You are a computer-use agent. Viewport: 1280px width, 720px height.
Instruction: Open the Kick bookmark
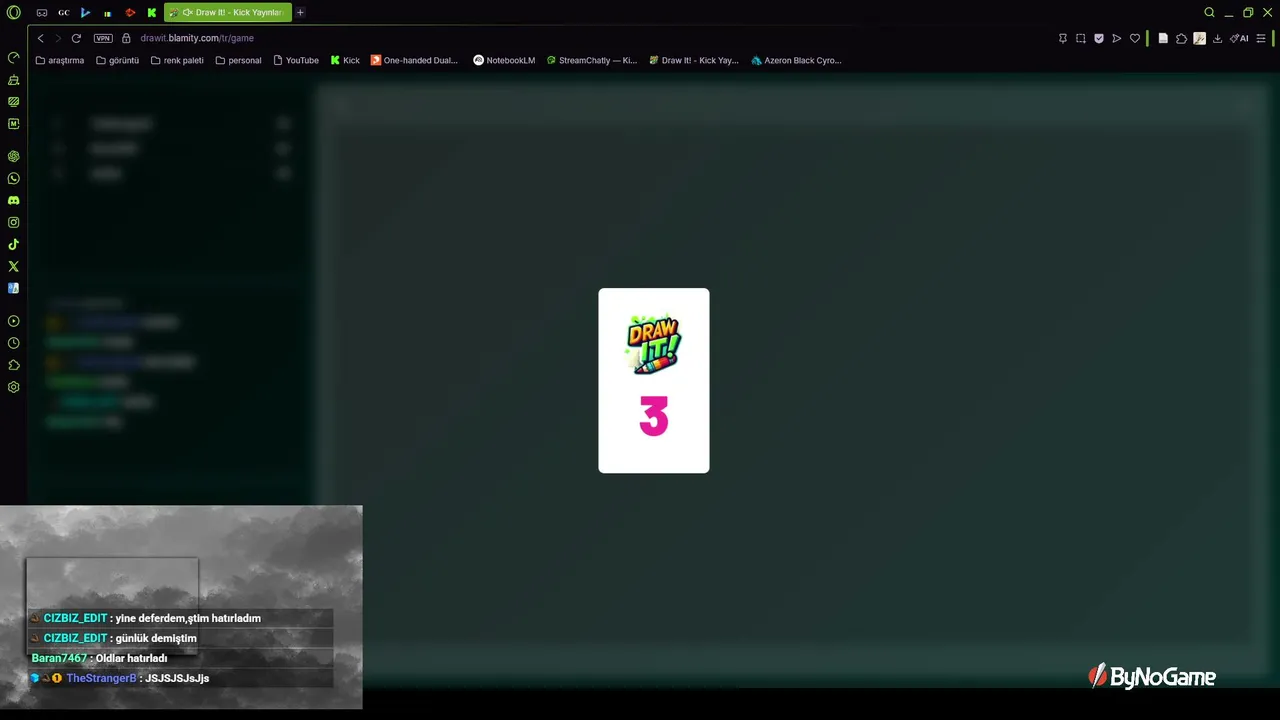(345, 60)
